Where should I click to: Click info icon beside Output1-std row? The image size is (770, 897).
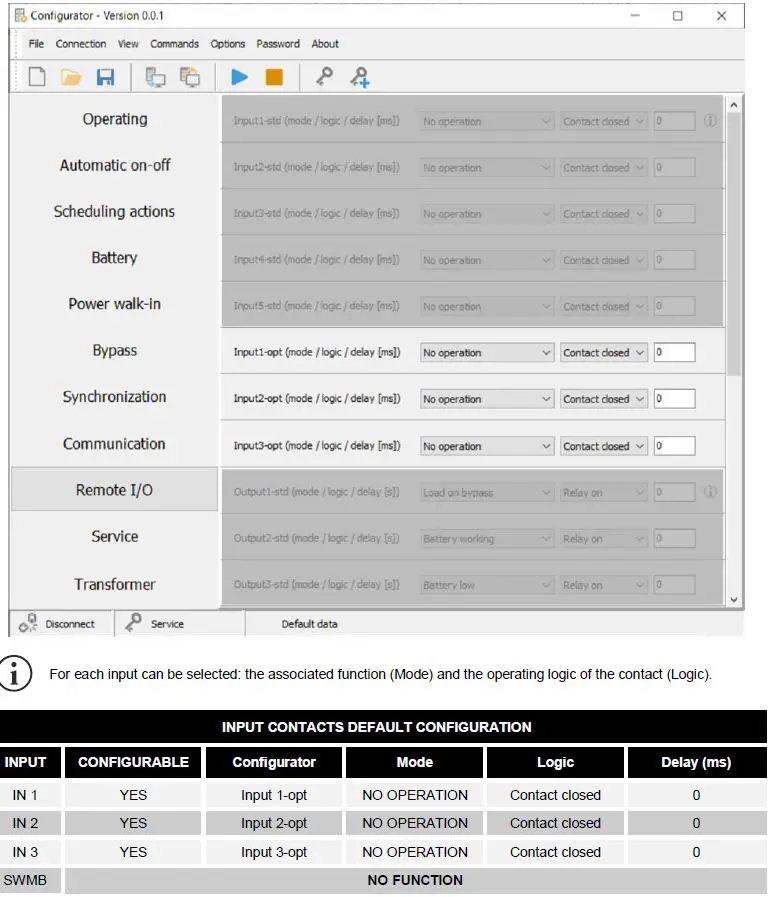tap(710, 491)
